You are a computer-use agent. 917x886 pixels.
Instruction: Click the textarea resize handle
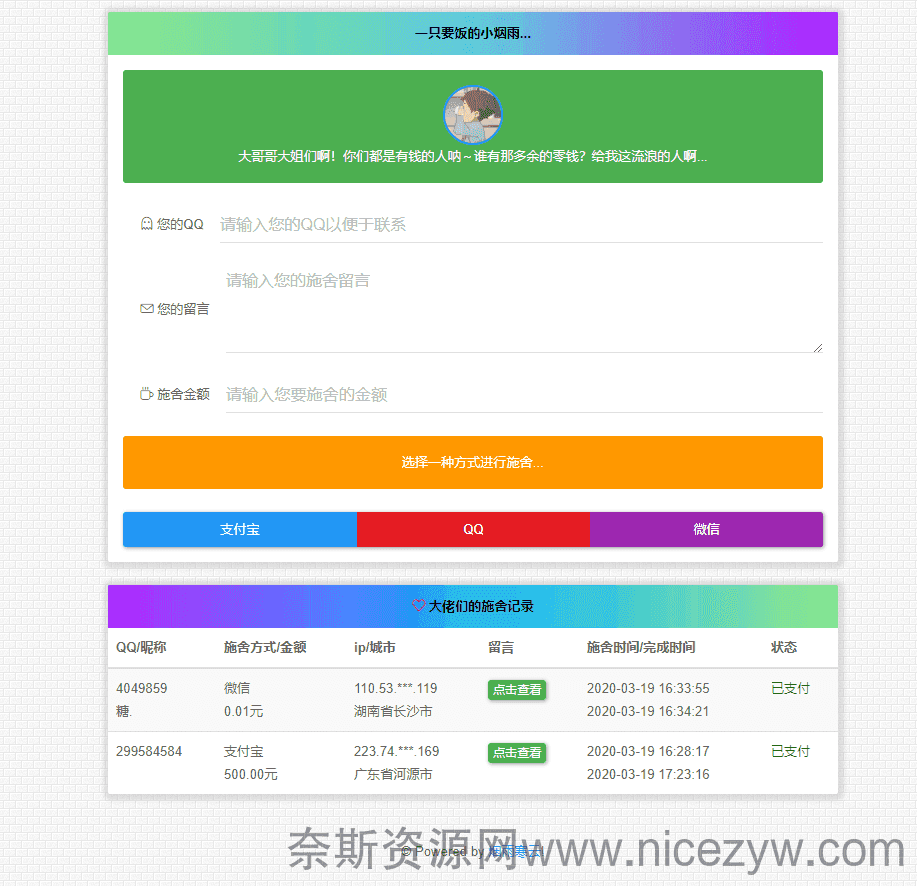click(x=818, y=348)
